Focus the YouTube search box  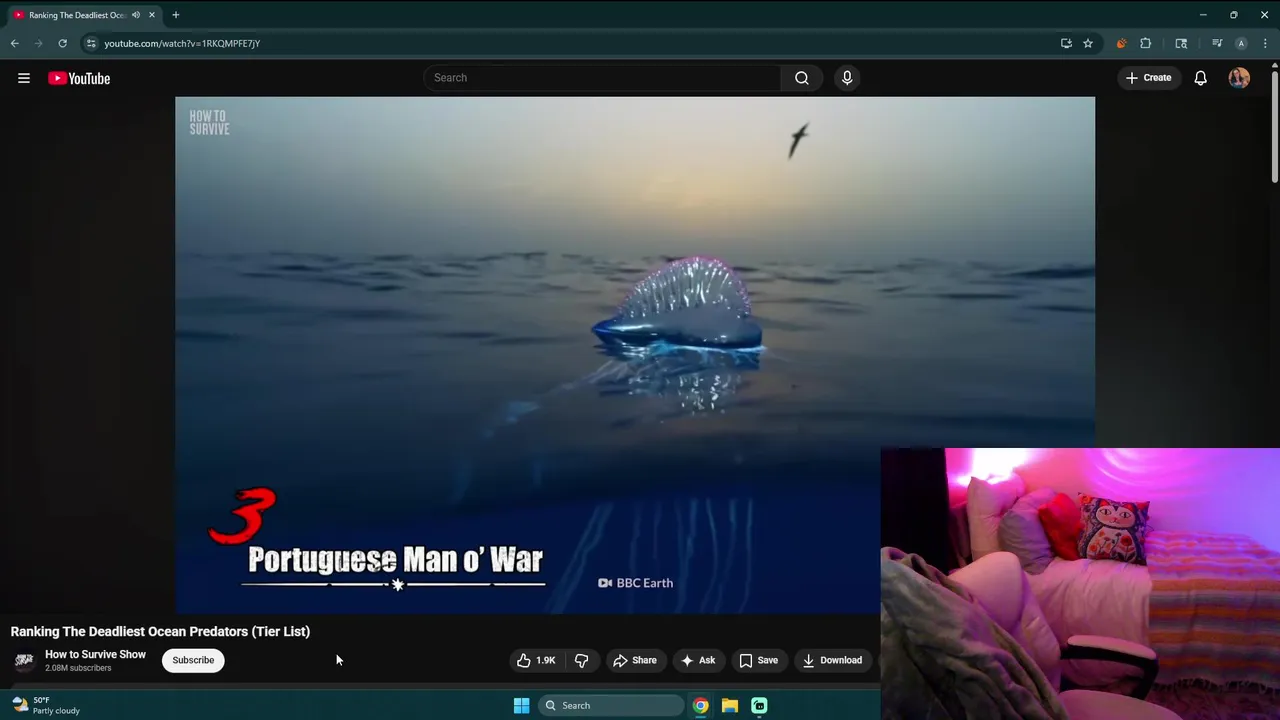tap(602, 78)
